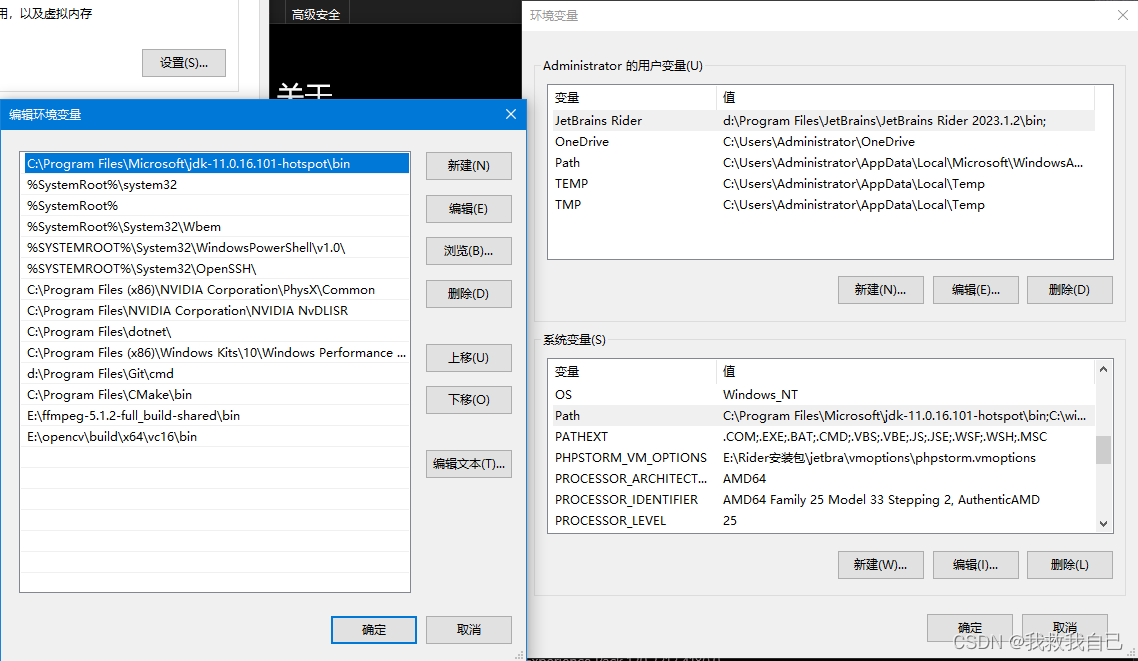Cancel the edit dialog with 取消
The image size is (1138, 661).
tap(468, 629)
